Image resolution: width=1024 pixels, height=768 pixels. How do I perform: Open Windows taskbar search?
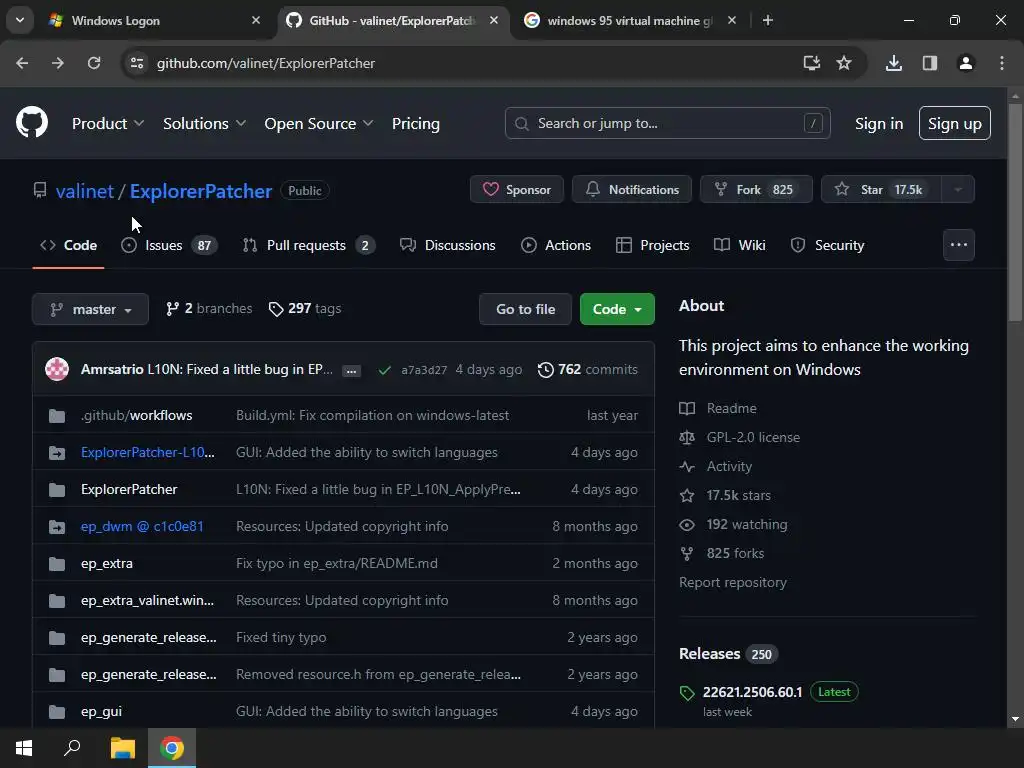72,748
